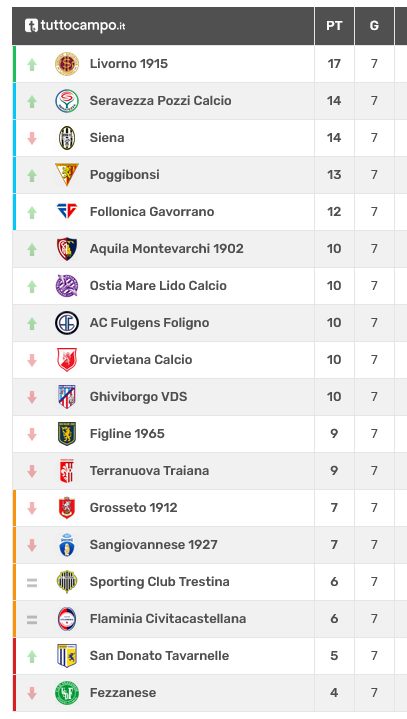The image size is (407, 719).
Task: Click the Fezzanese green round logo
Action: (x=67, y=693)
